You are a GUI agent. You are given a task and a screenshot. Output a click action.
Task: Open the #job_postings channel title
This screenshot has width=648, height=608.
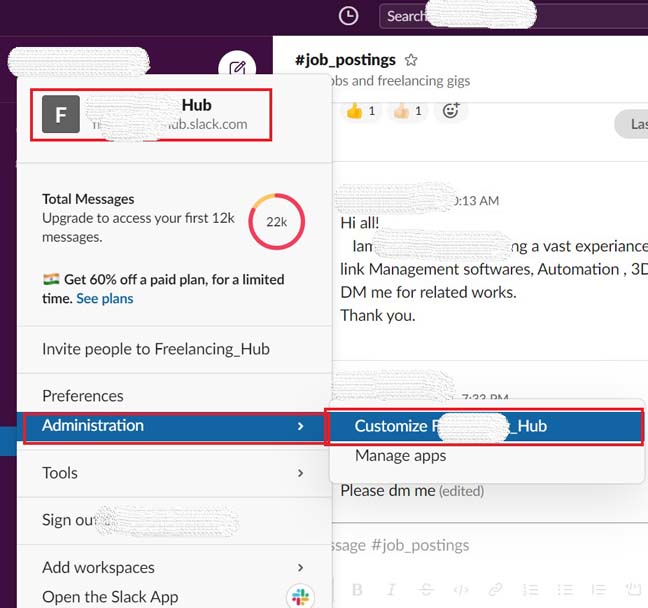pyautogui.click(x=345, y=60)
